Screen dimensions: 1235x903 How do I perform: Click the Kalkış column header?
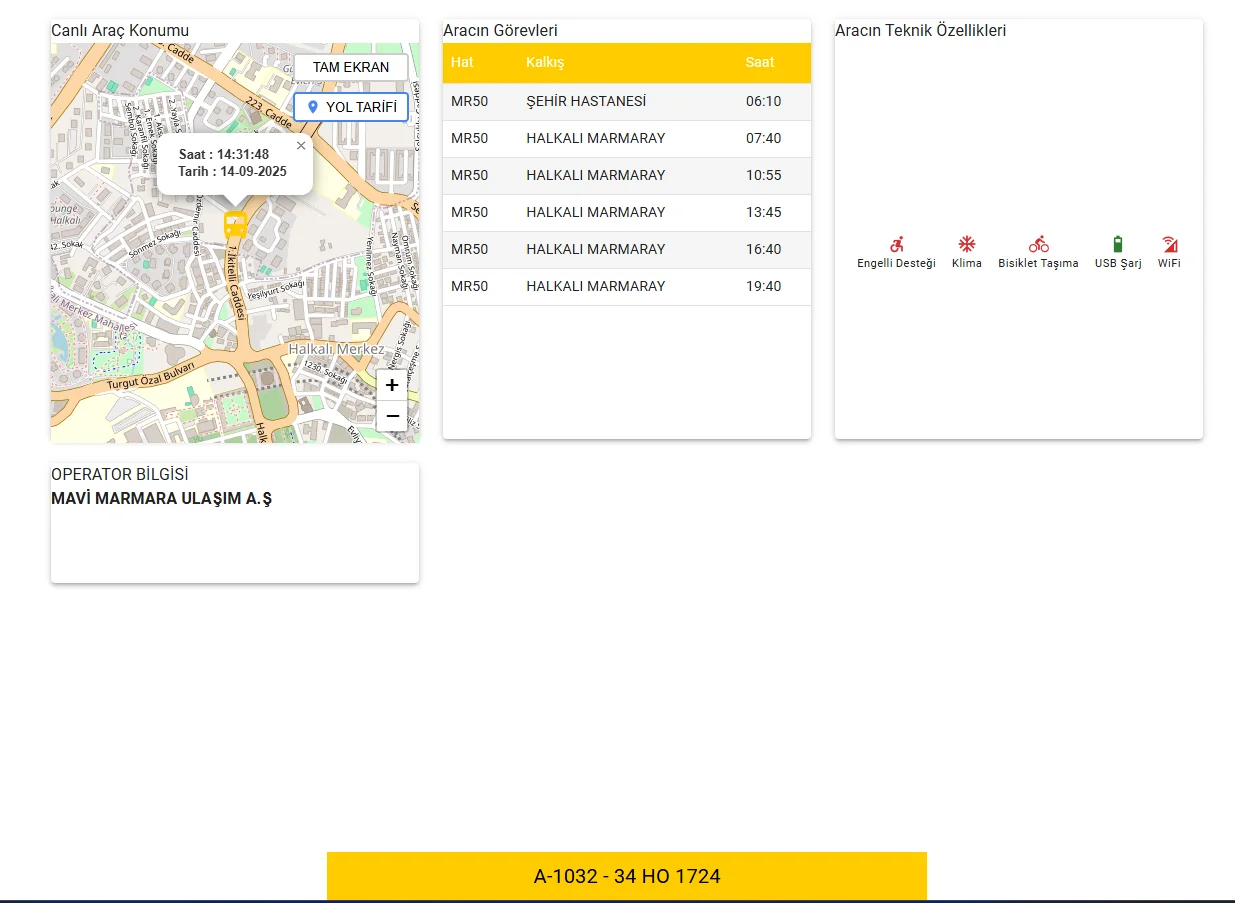click(x=545, y=62)
